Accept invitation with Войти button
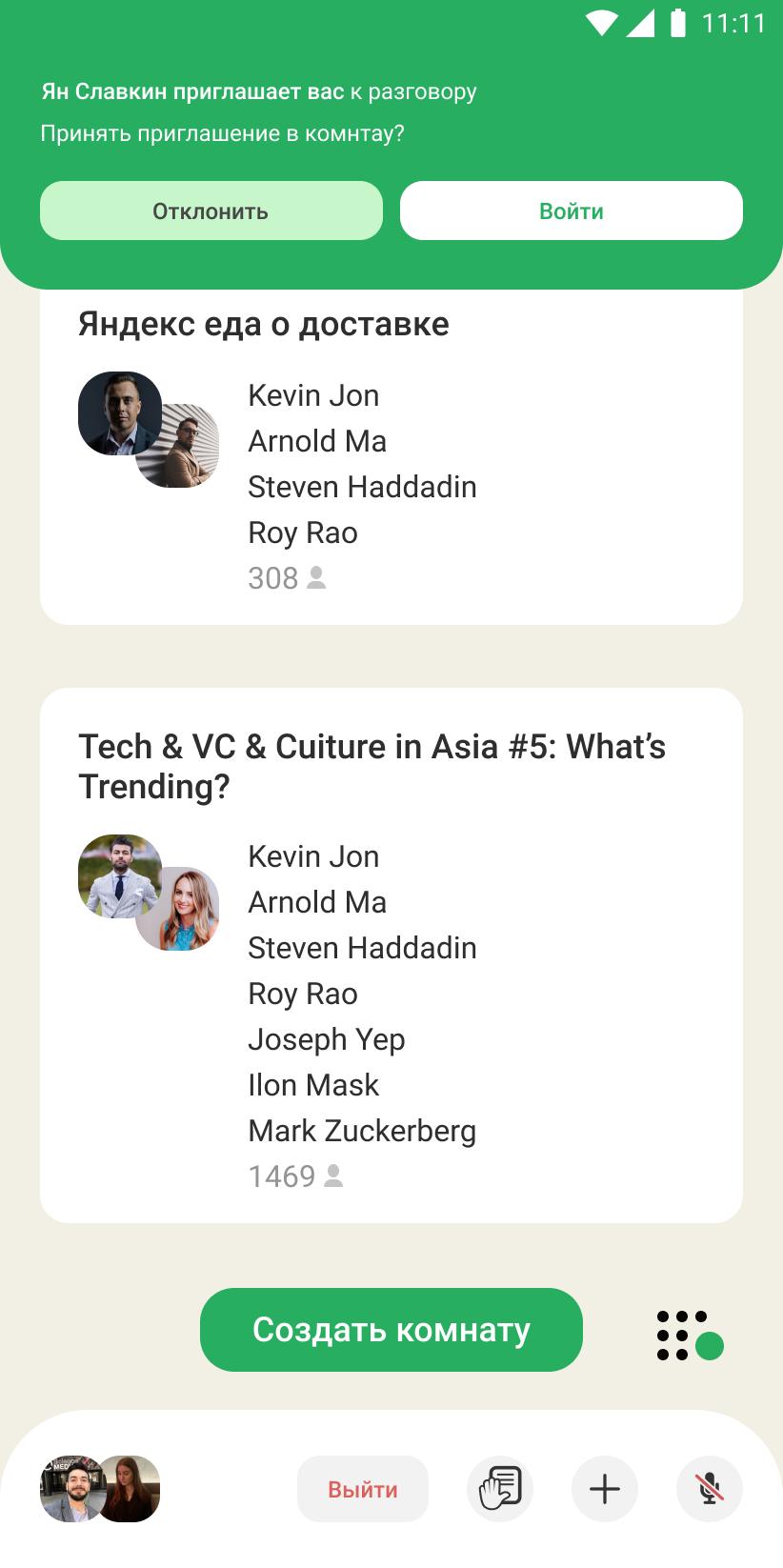Viewport: 783px width, 1568px height. [572, 211]
